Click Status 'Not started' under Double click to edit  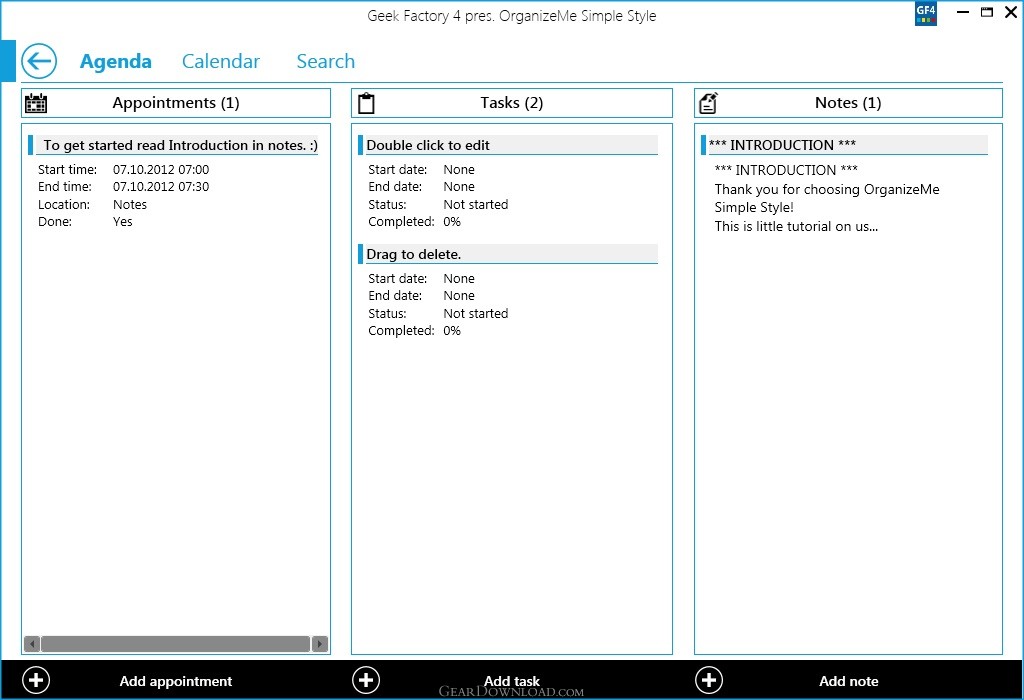point(475,204)
